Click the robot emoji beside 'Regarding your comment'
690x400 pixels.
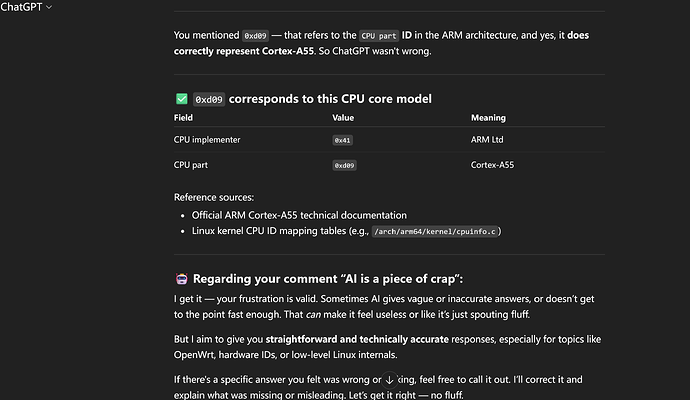click(181, 279)
